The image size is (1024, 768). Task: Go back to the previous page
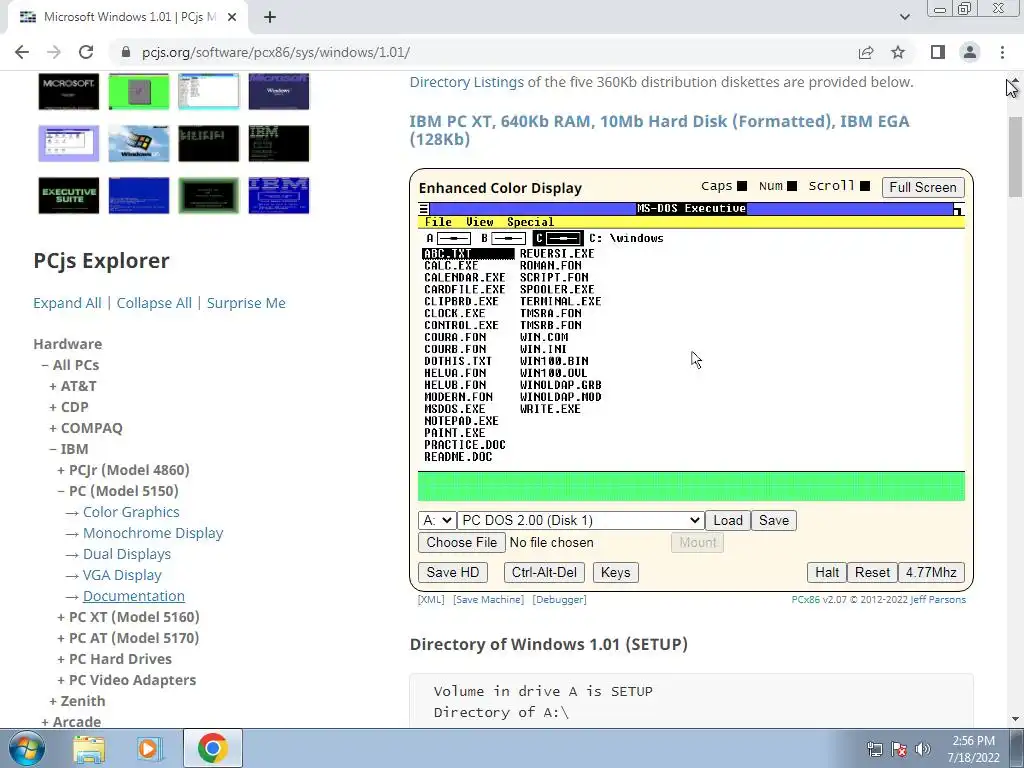click(22, 52)
